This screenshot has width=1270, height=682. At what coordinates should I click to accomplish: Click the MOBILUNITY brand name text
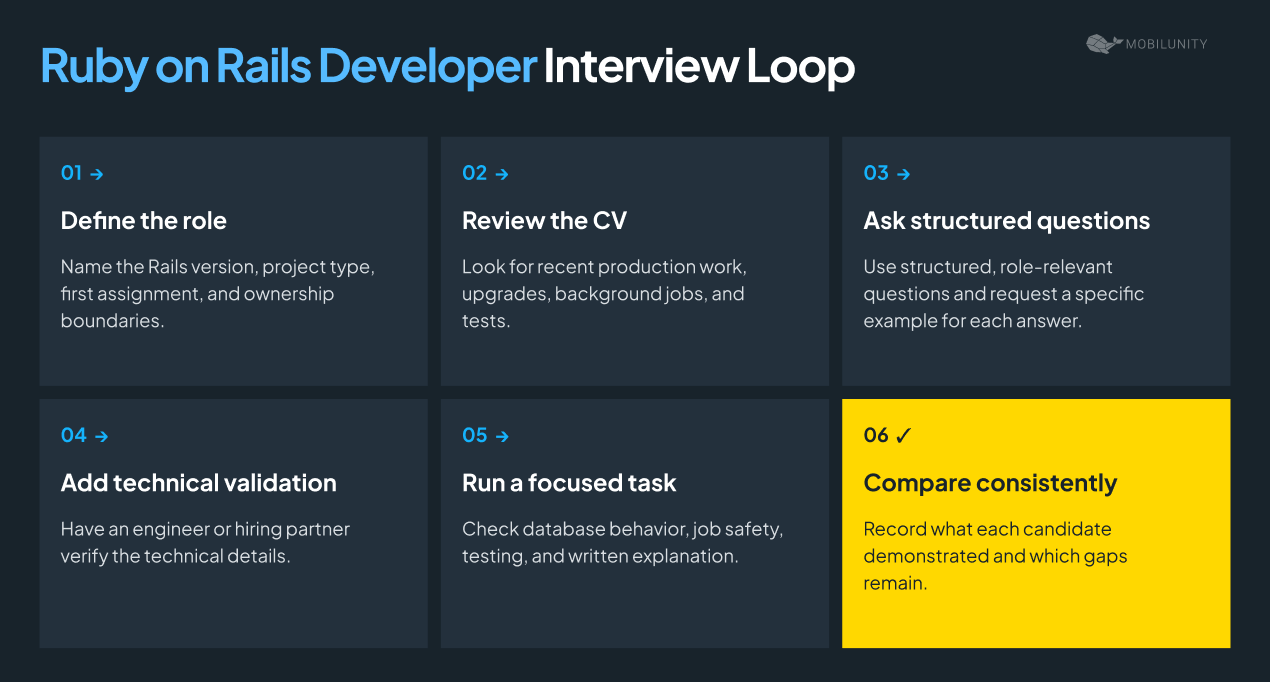1167,44
